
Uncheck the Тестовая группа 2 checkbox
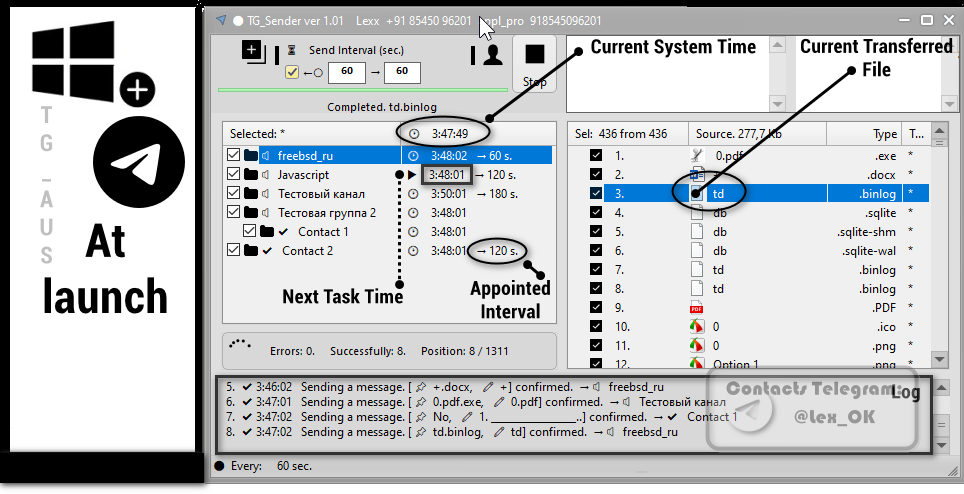coord(233,213)
